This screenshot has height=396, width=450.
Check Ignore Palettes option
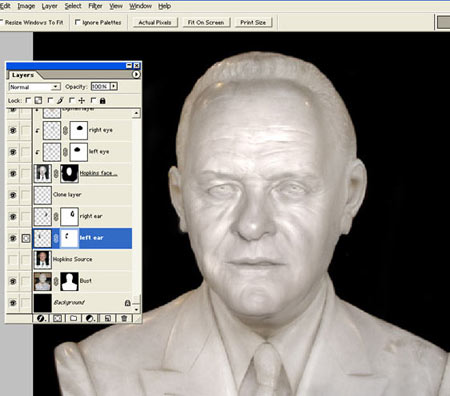tap(78, 22)
